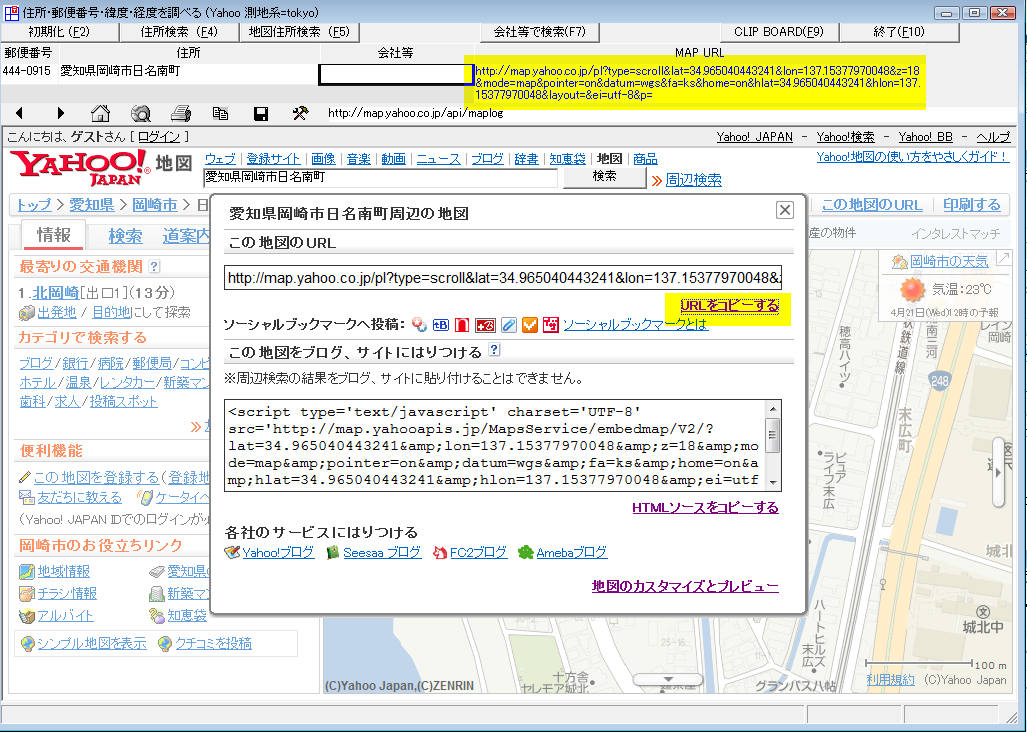Click the 会社等で検索(F7) menu button

tap(540, 31)
